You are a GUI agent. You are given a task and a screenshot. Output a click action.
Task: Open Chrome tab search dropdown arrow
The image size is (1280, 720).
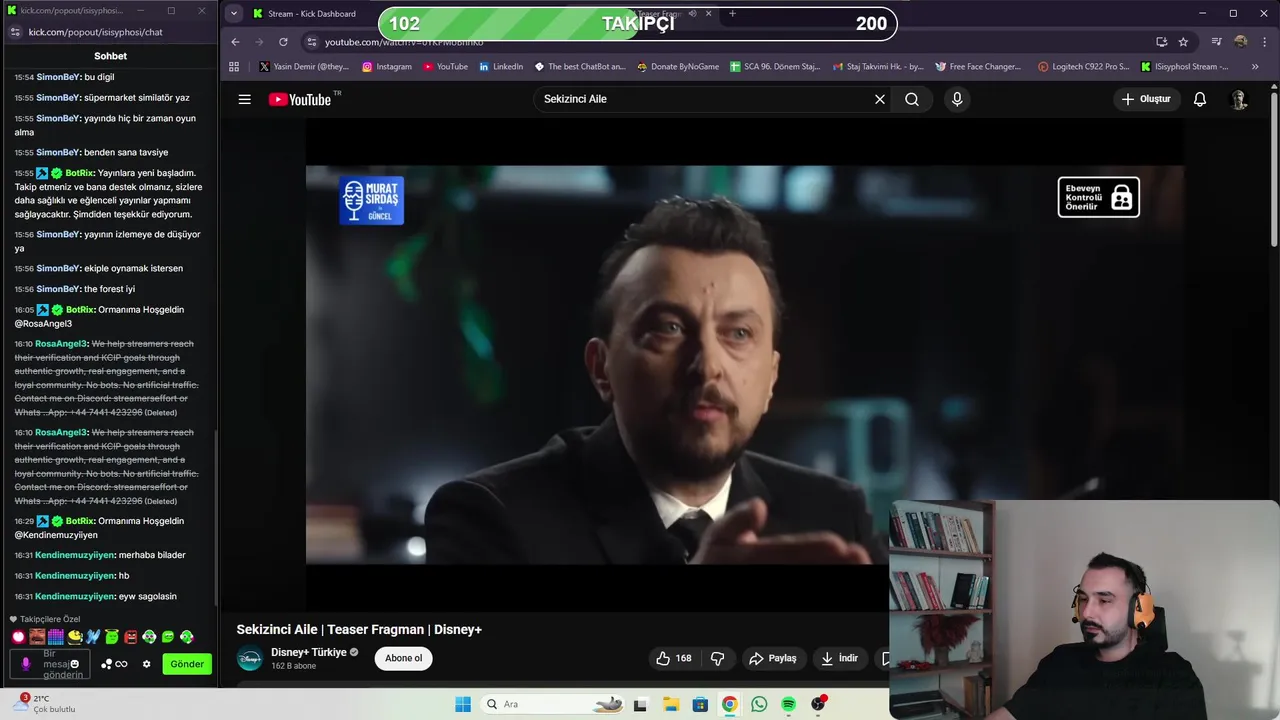point(233,13)
